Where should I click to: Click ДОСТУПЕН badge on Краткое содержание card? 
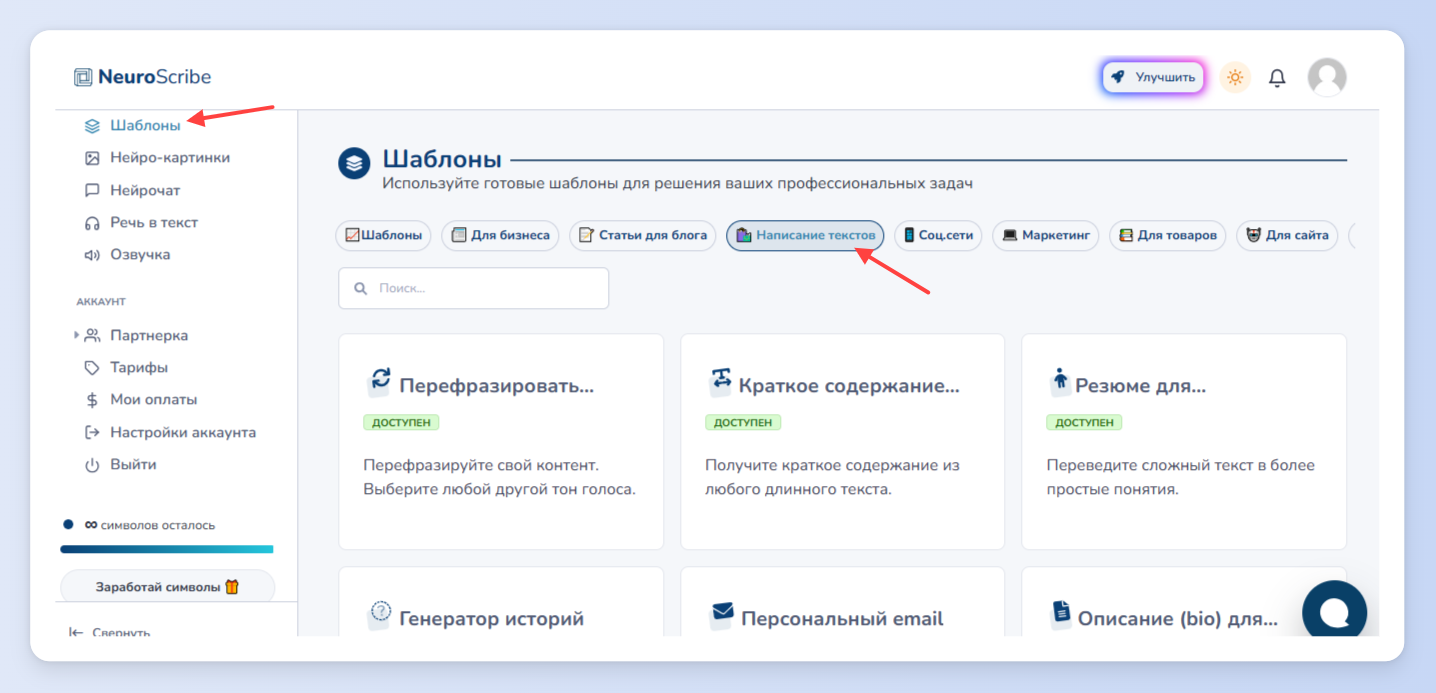(743, 422)
